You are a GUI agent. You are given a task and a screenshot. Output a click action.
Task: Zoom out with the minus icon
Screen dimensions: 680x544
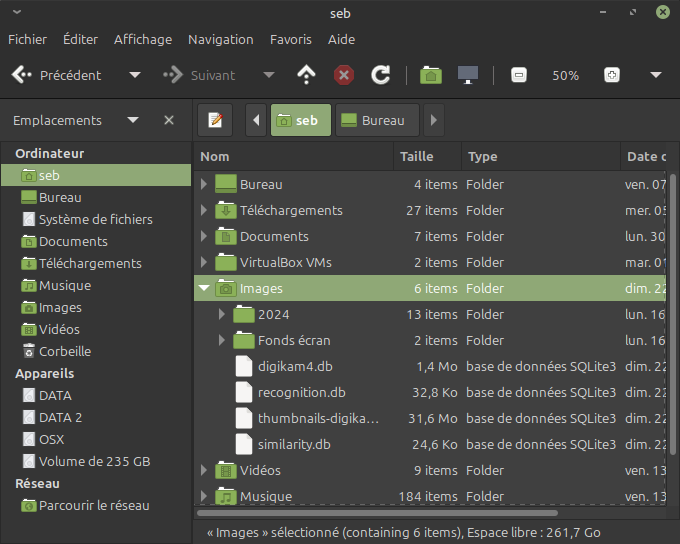pos(518,75)
